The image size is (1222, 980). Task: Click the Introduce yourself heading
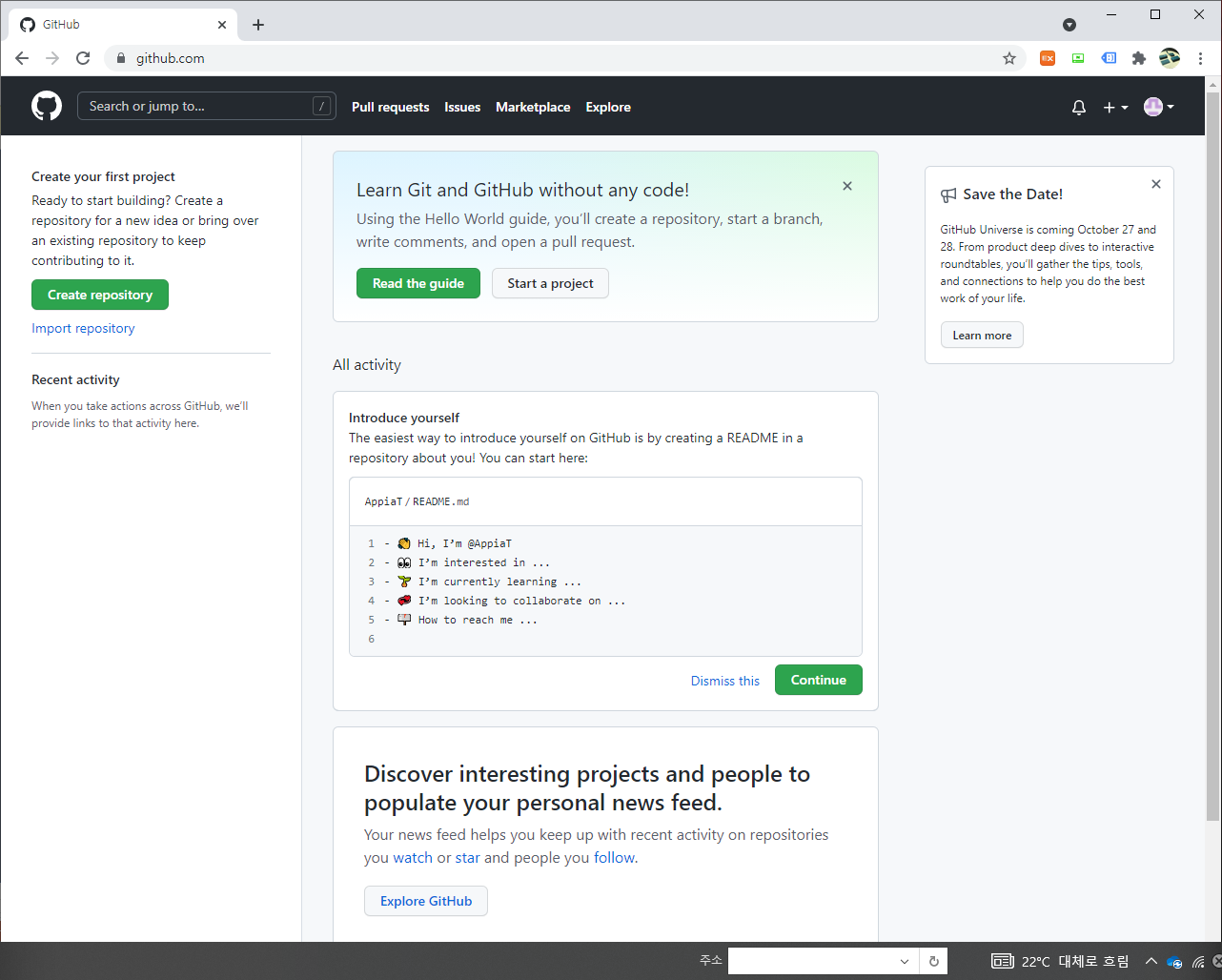[404, 418]
